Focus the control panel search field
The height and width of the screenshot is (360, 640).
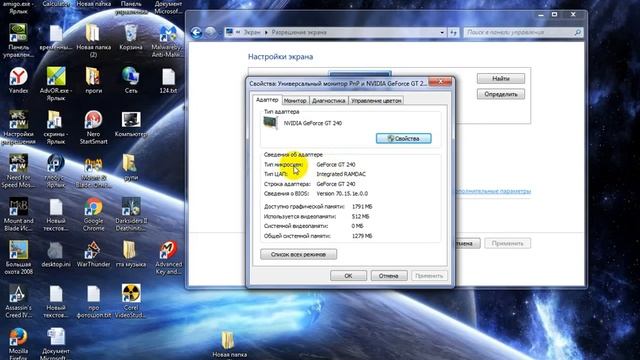pos(523,32)
